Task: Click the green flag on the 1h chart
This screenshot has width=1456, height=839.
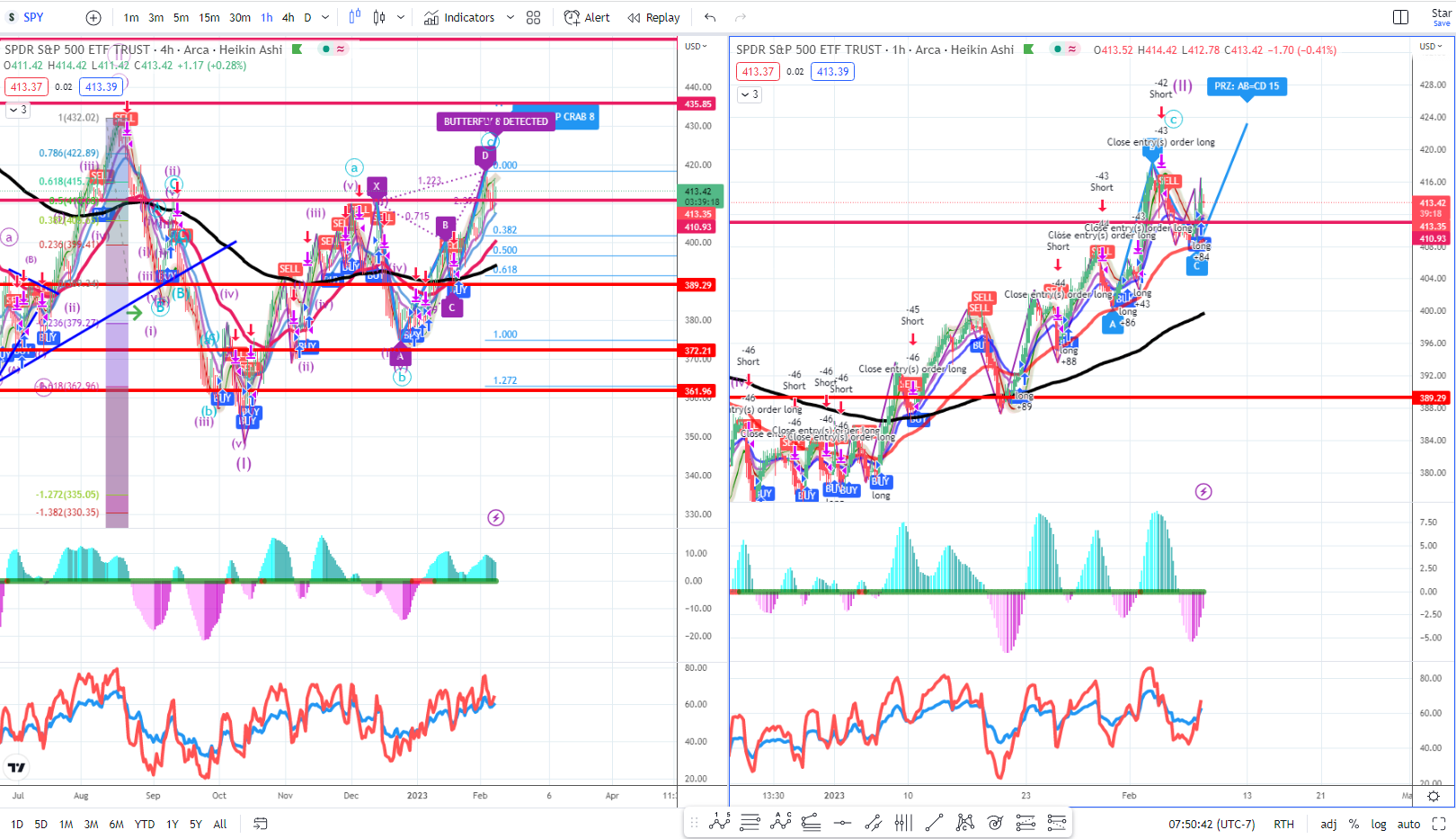Action: coord(1029,49)
